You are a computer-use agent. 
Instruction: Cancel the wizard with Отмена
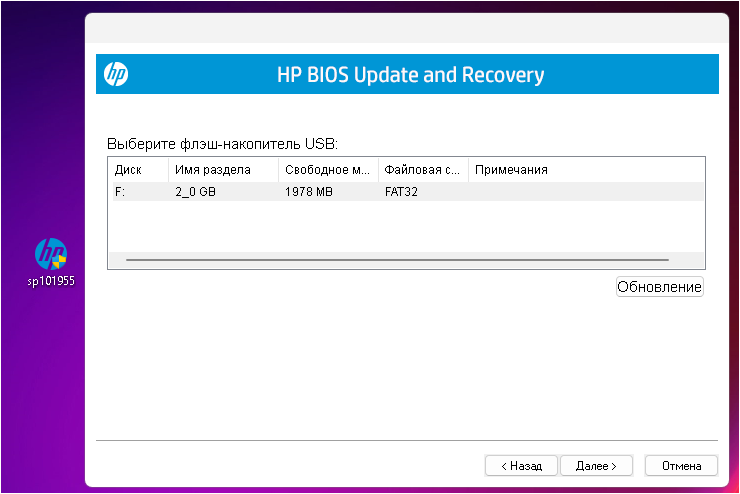(681, 466)
